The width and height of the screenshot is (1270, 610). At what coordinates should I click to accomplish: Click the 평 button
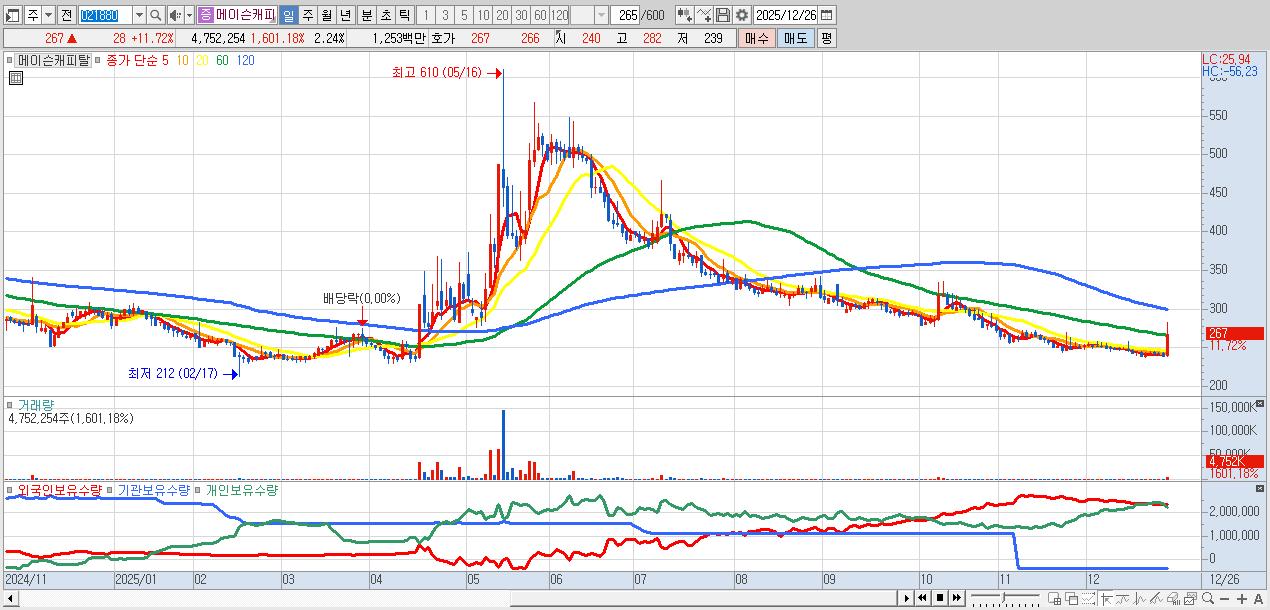click(x=826, y=38)
